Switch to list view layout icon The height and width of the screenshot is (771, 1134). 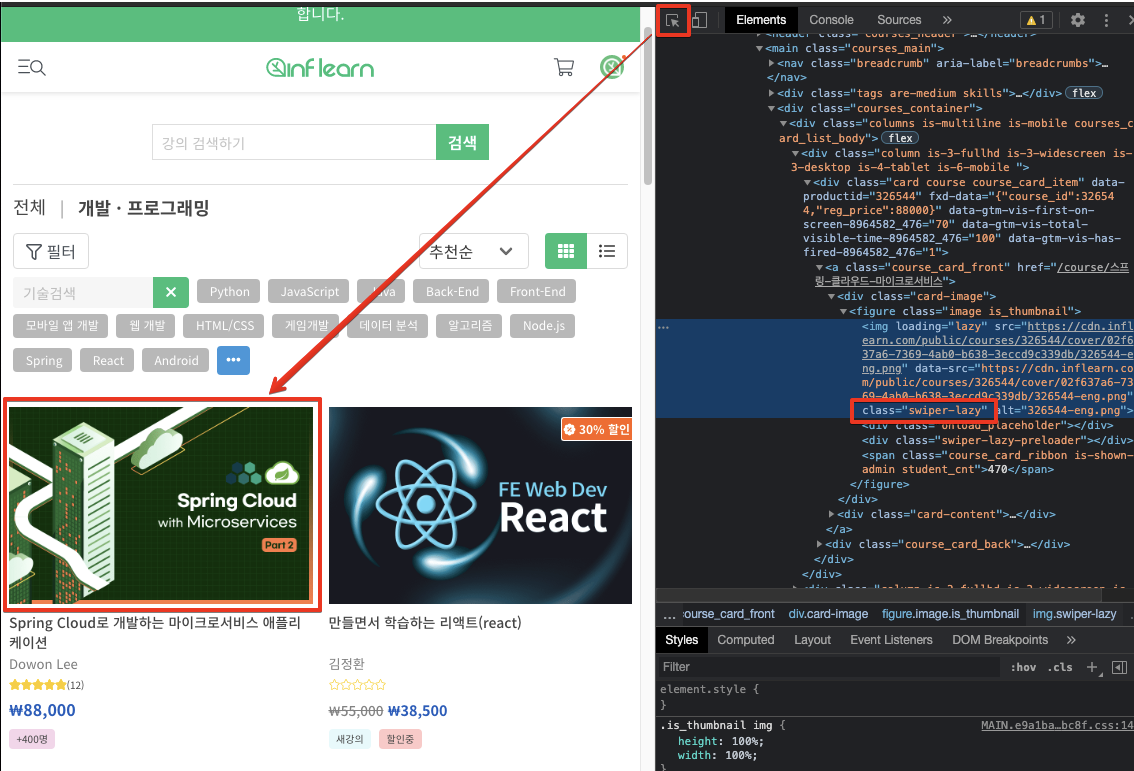[607, 251]
